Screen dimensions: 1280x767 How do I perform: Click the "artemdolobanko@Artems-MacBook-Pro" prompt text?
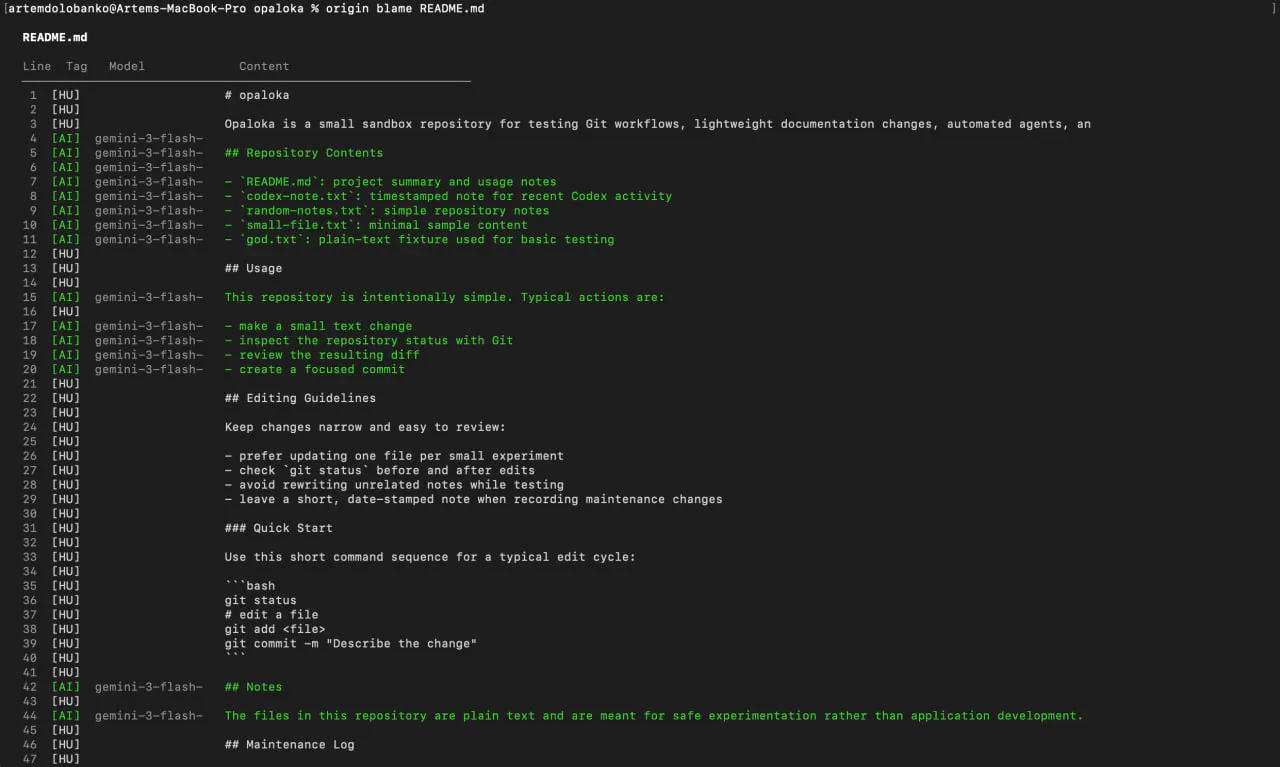coord(127,8)
